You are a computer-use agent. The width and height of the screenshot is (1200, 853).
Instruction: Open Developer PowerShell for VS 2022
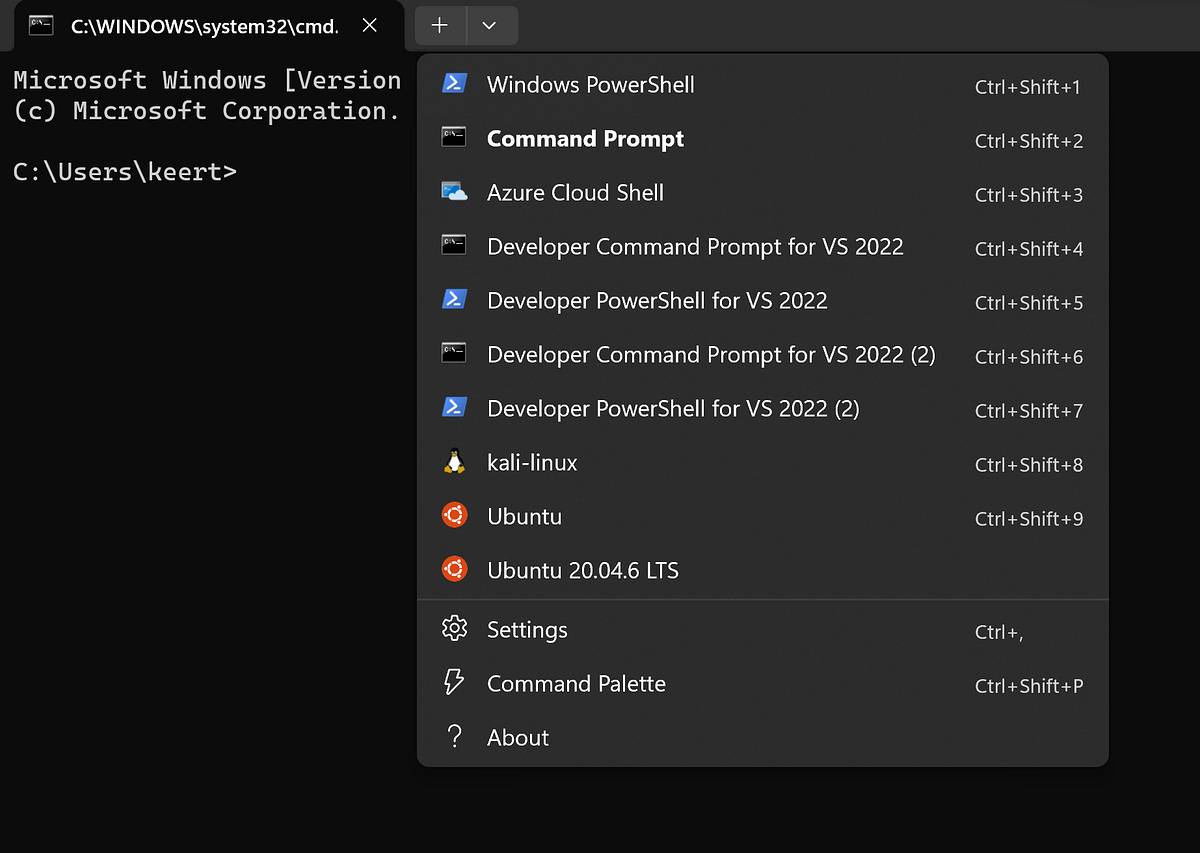(657, 300)
